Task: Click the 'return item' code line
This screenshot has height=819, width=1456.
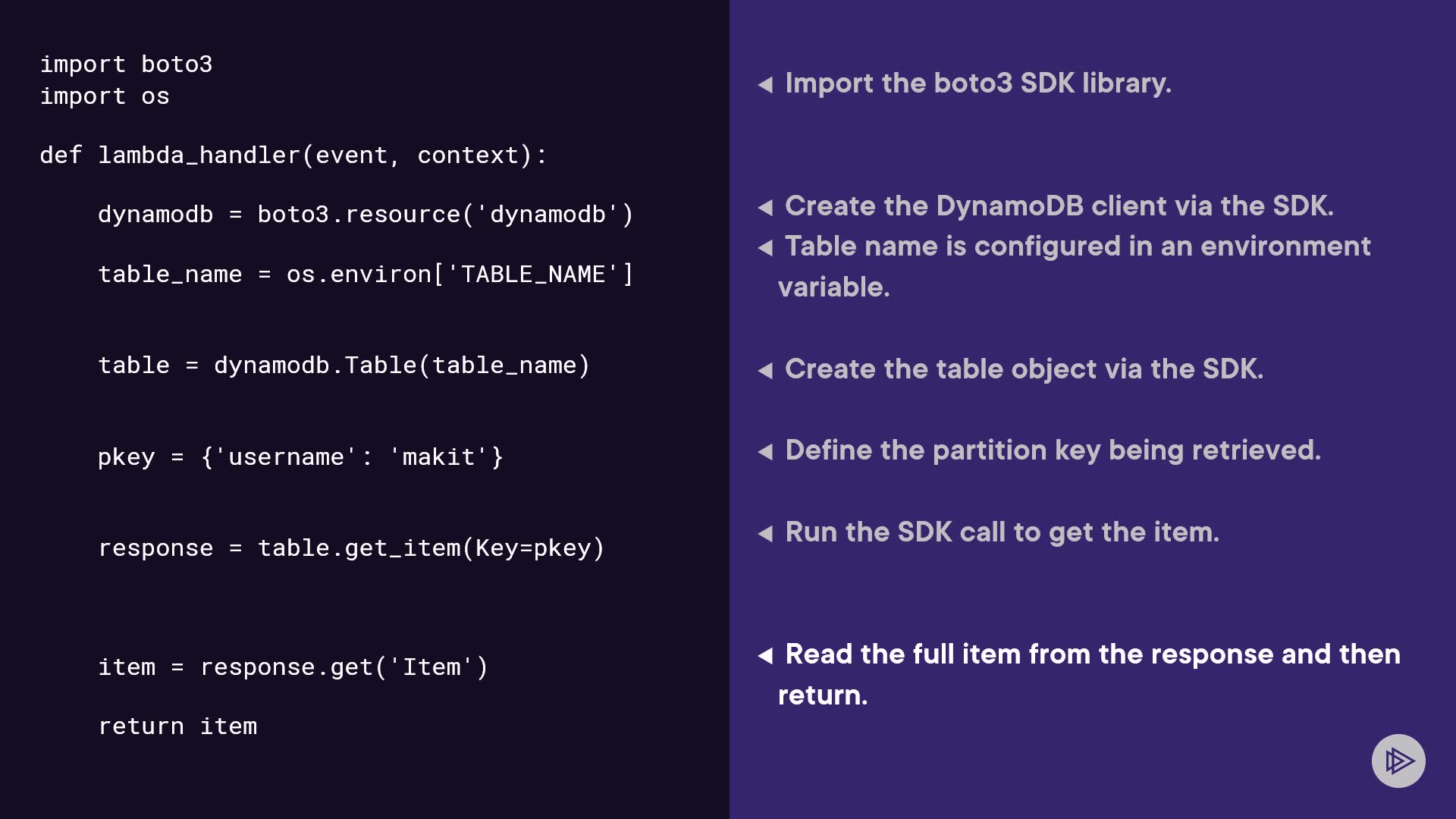Action: (x=177, y=726)
